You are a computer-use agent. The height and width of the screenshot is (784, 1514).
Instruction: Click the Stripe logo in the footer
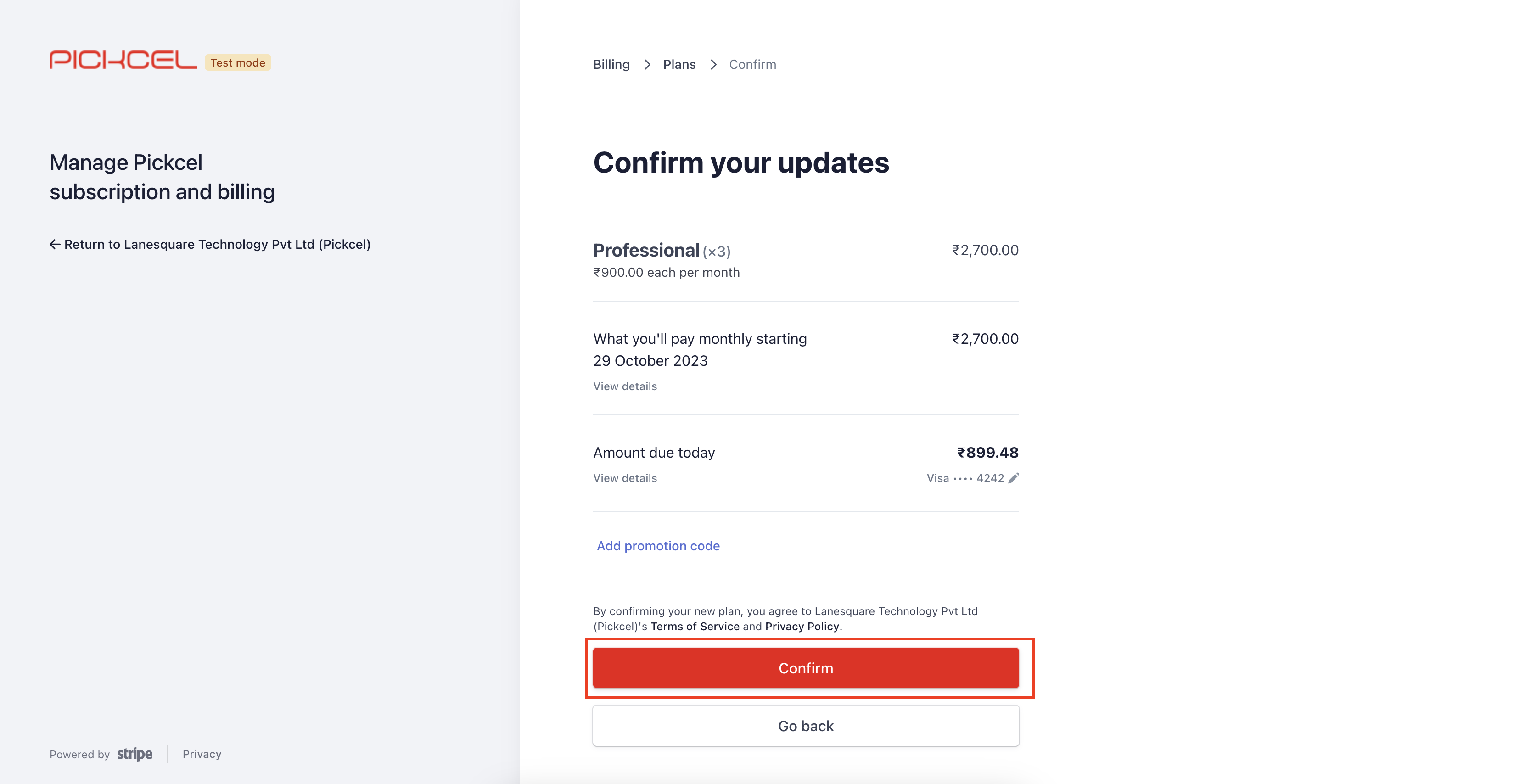coord(135,754)
